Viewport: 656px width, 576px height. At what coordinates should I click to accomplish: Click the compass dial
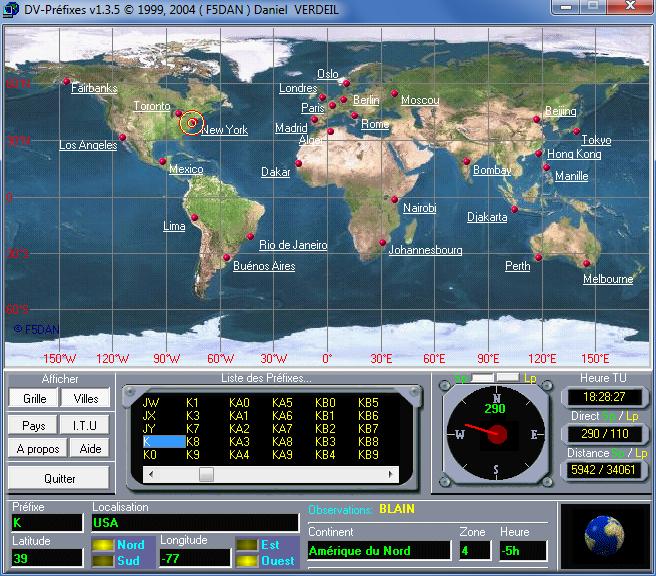point(497,433)
